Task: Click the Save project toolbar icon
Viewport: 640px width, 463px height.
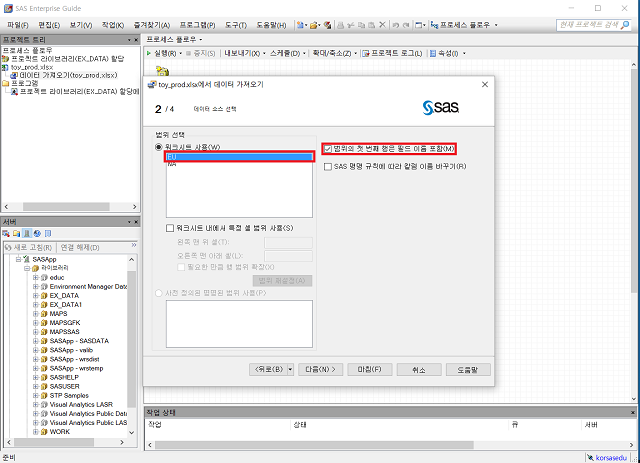Action: [327, 25]
